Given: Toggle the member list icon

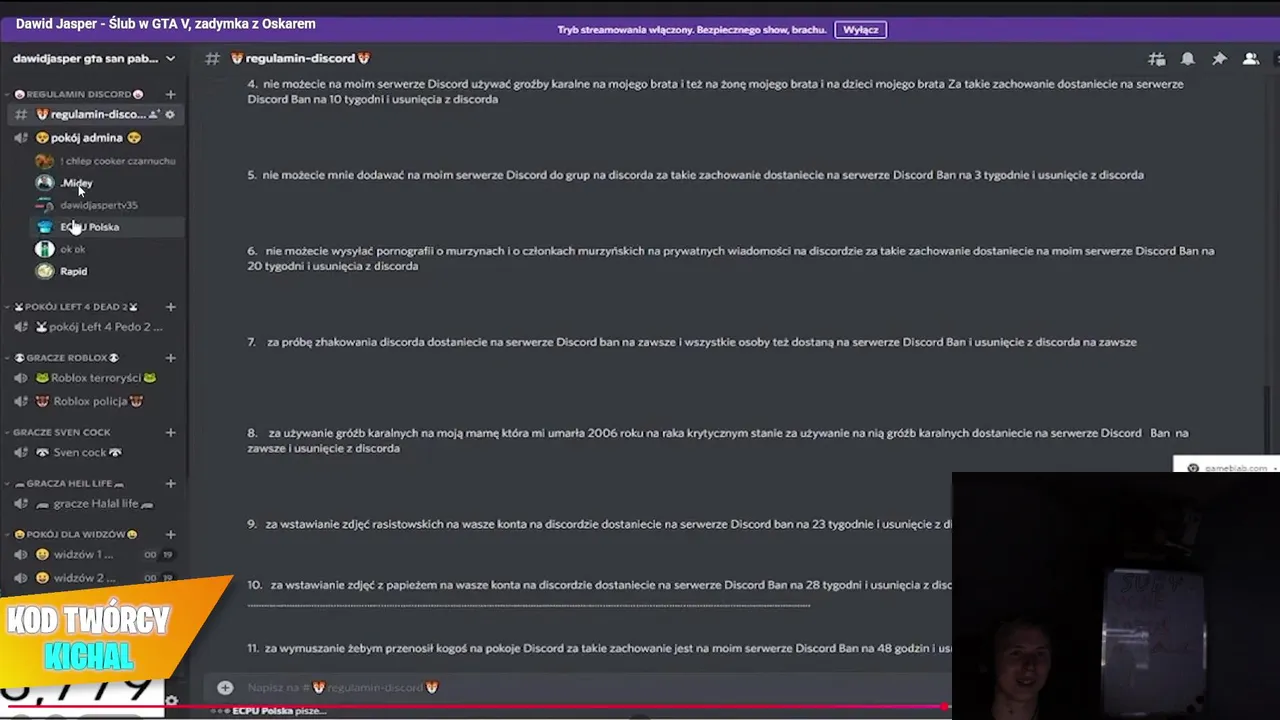Looking at the screenshot, I should pos(1250,59).
